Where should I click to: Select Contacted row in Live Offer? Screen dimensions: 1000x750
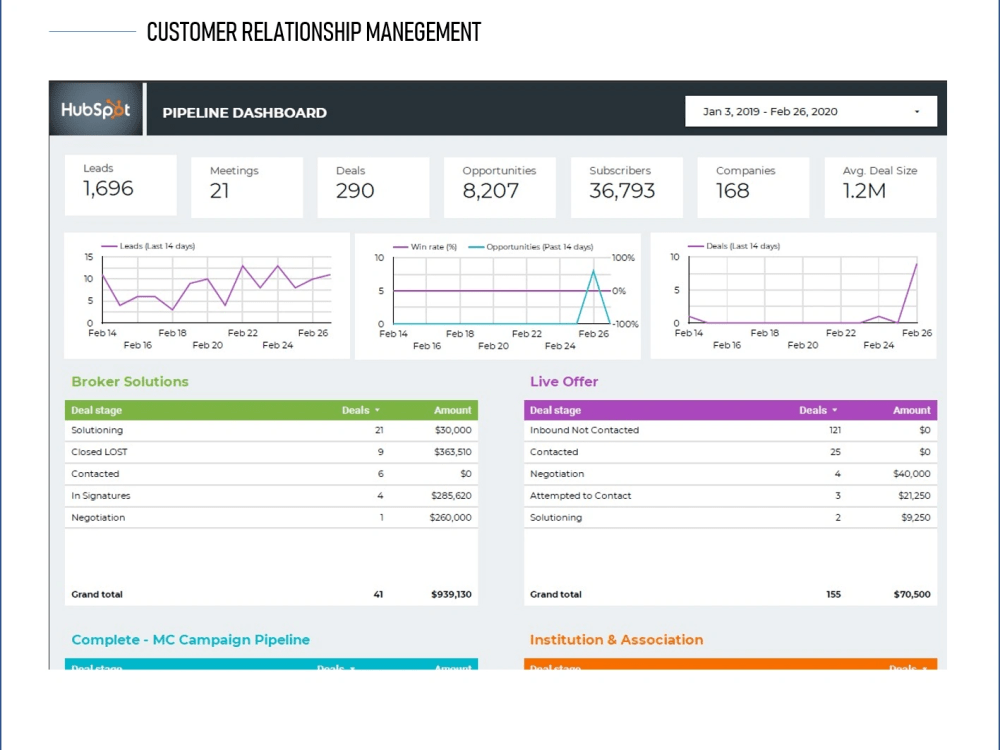[x=730, y=452]
